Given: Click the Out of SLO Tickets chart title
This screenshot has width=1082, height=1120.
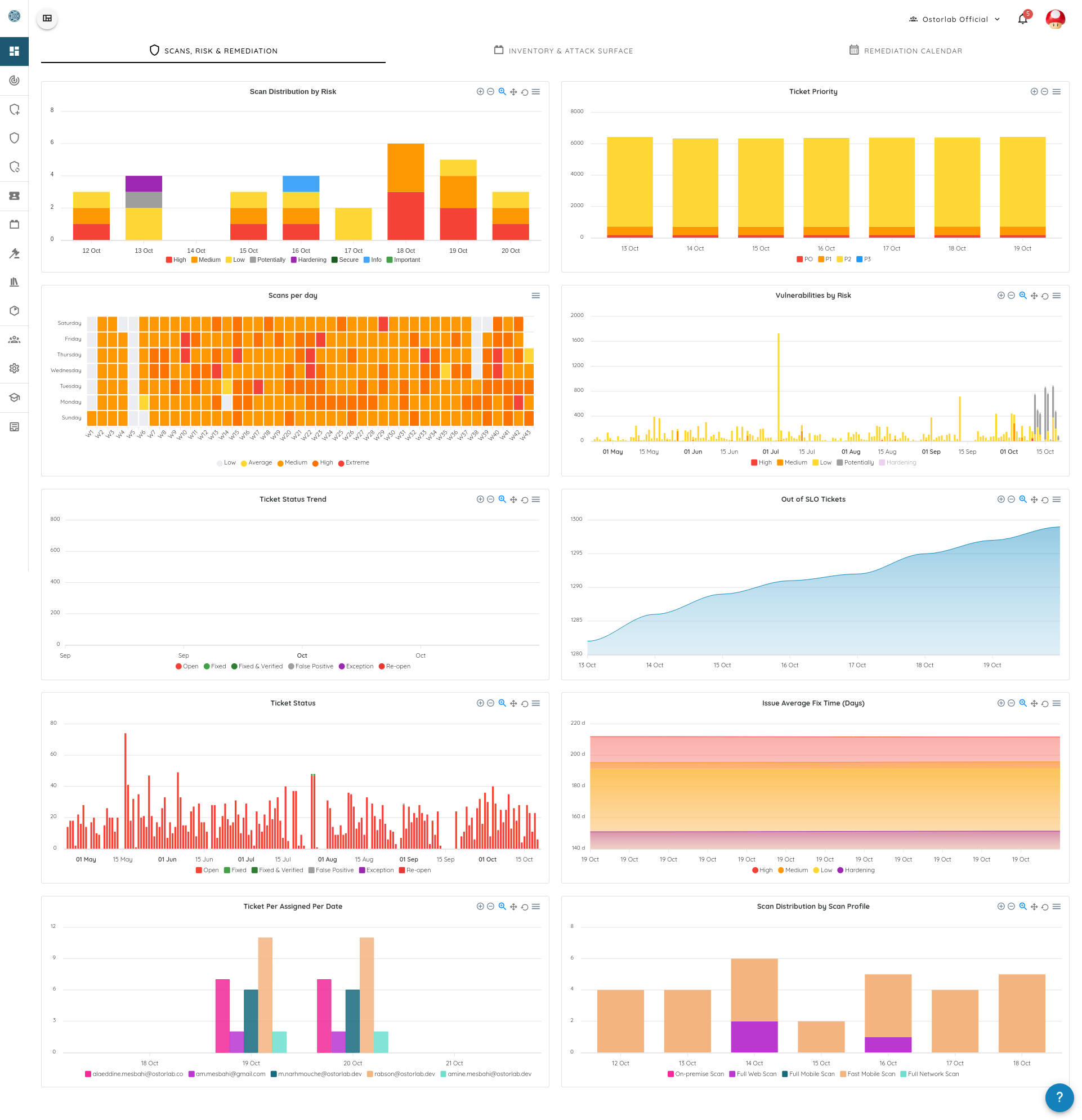Looking at the screenshot, I should pyautogui.click(x=813, y=499).
